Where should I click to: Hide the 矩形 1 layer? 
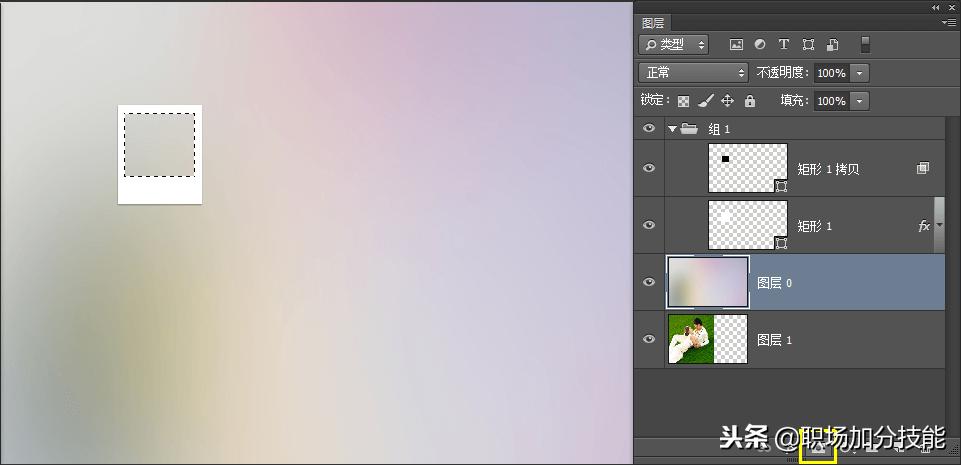(x=649, y=225)
